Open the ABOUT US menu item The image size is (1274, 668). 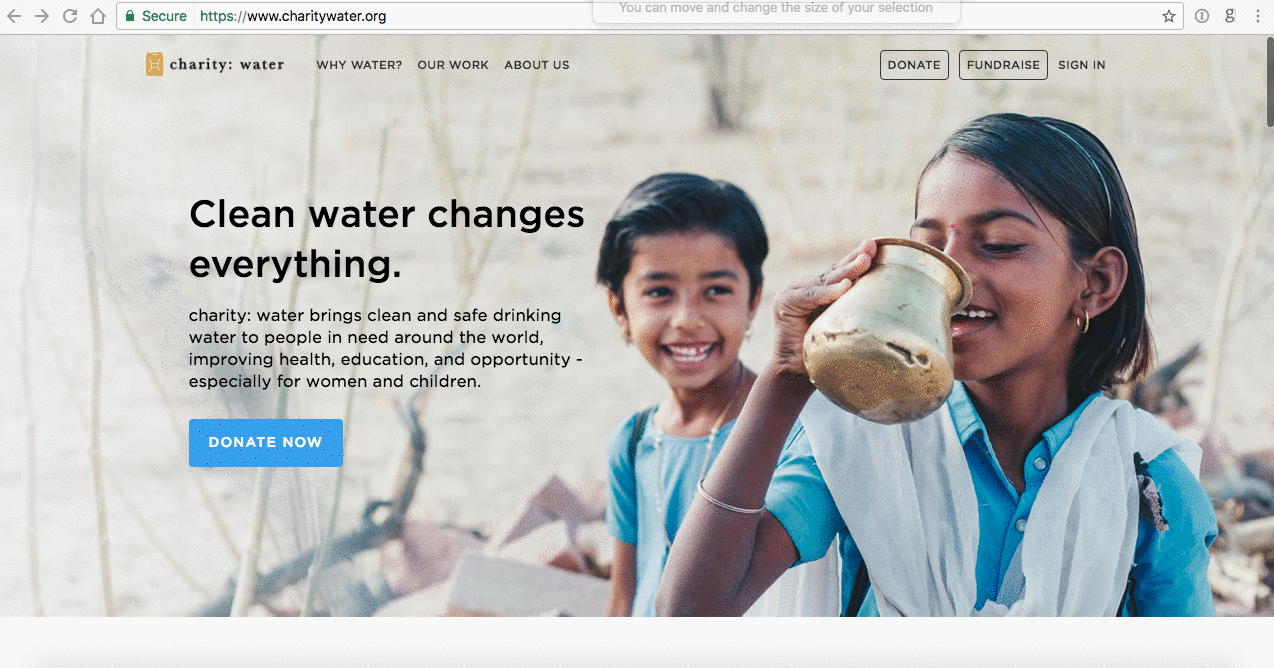coord(537,65)
